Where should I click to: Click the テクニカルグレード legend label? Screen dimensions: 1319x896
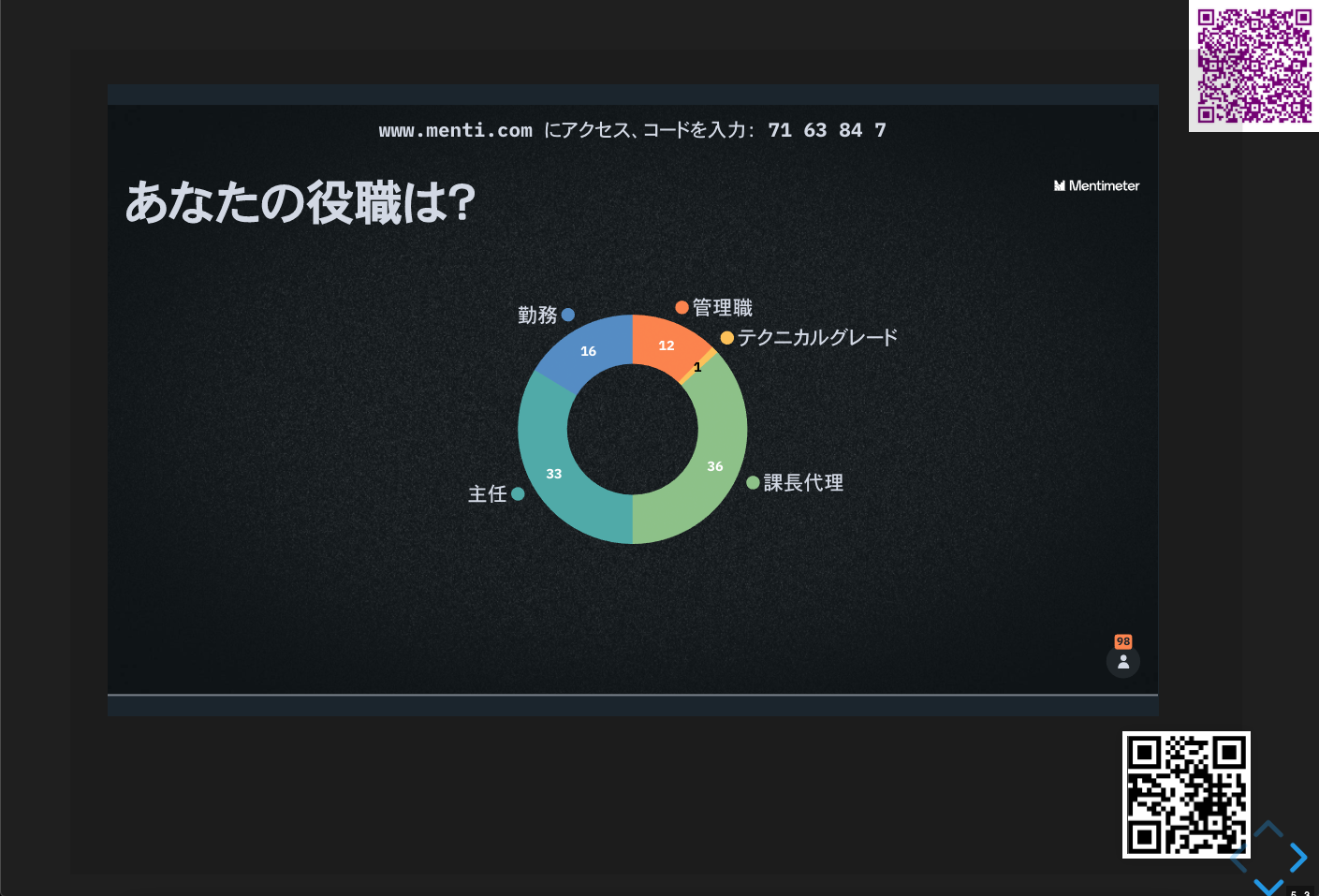817,337
